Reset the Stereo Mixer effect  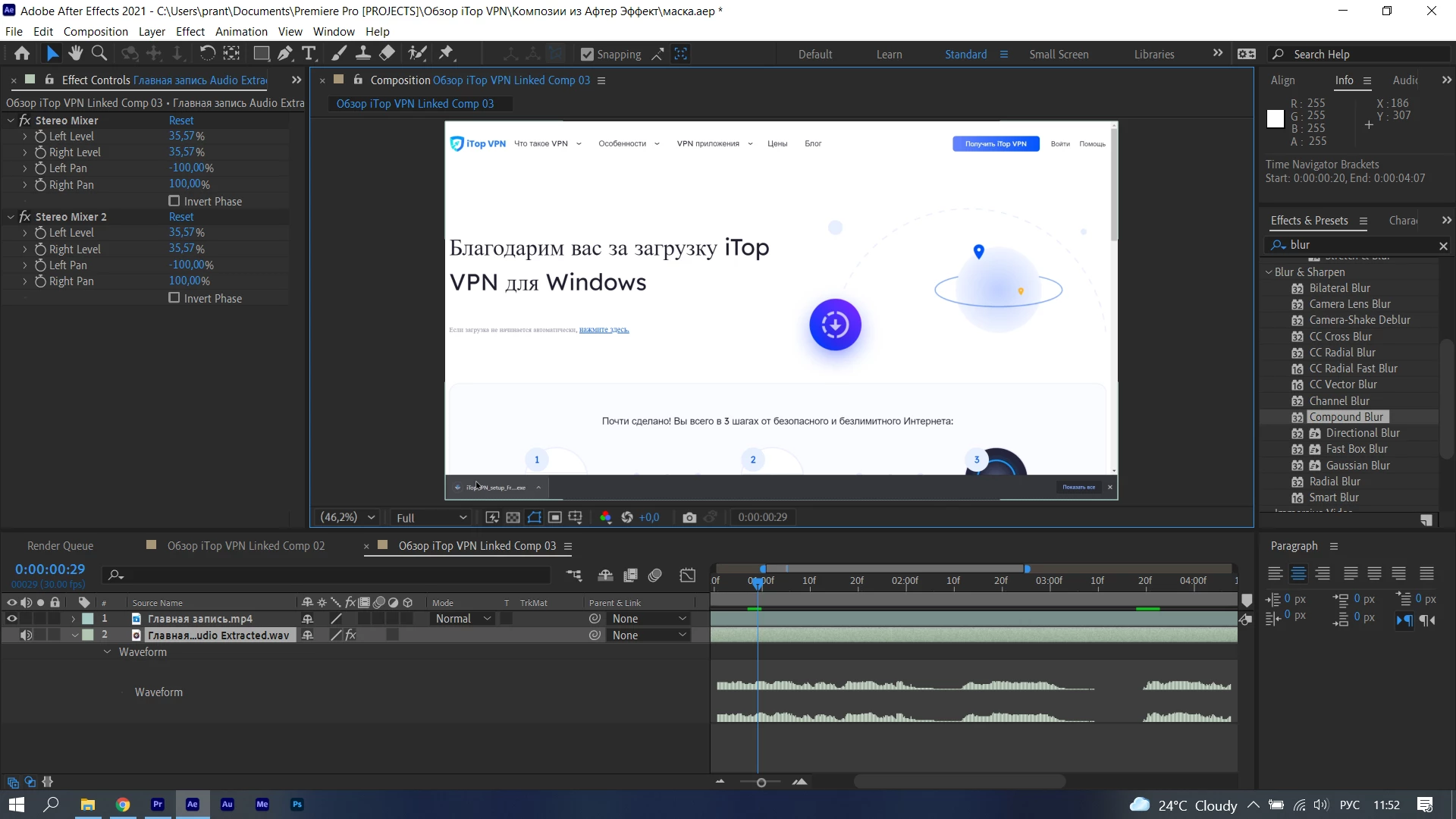[181, 121]
